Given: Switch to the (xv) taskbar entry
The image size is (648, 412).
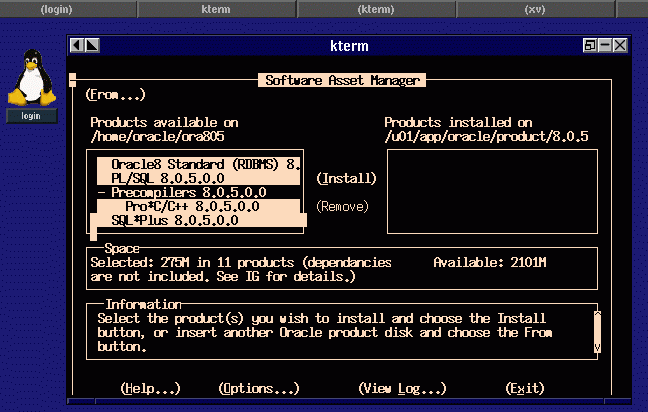Looking at the screenshot, I should tap(535, 9).
